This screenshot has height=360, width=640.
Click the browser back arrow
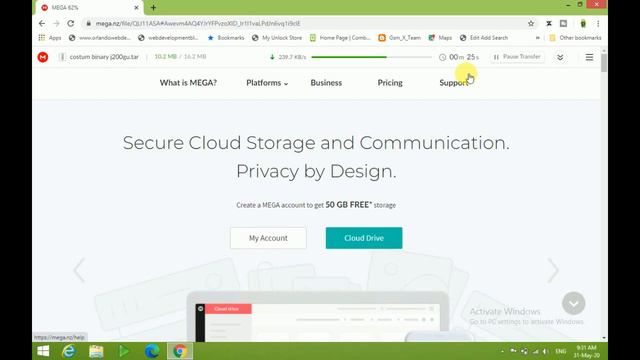[x=42, y=24]
